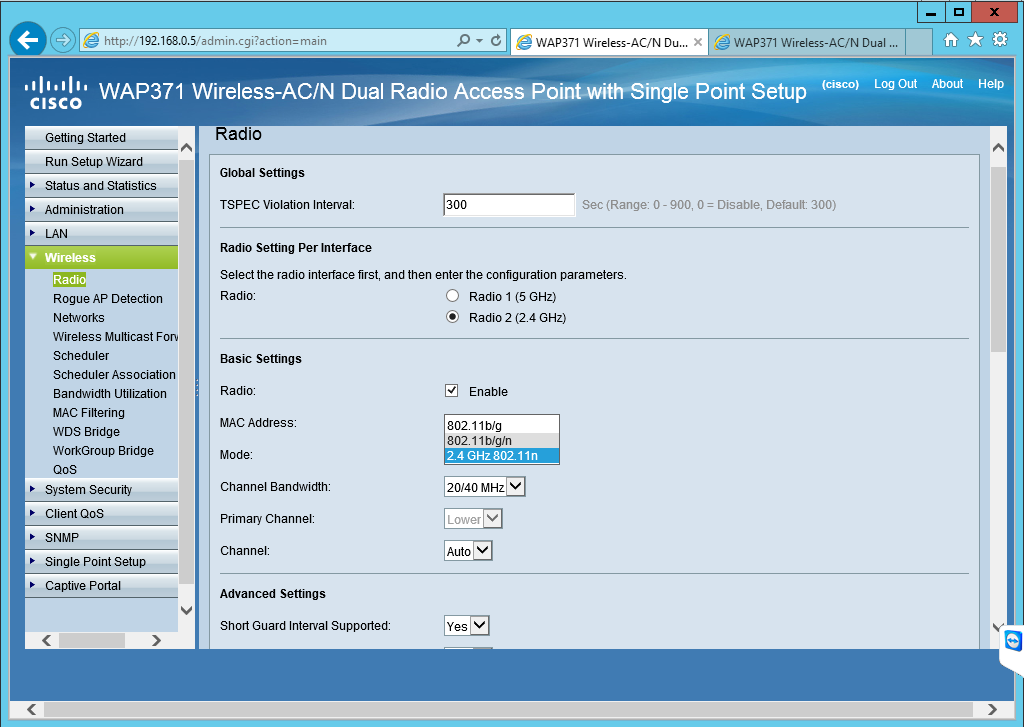Viewport: 1024px width, 727px height.
Task: Open the Help link in the header
Action: [991, 84]
